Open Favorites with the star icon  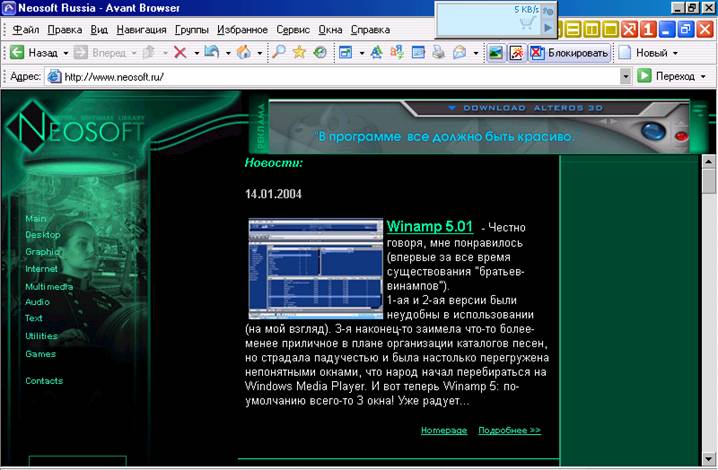(x=299, y=52)
